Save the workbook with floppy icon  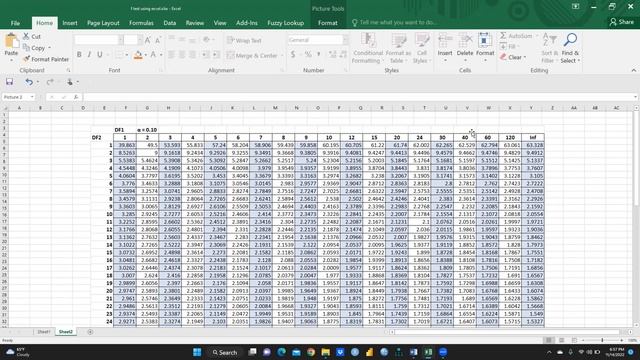point(9,82)
